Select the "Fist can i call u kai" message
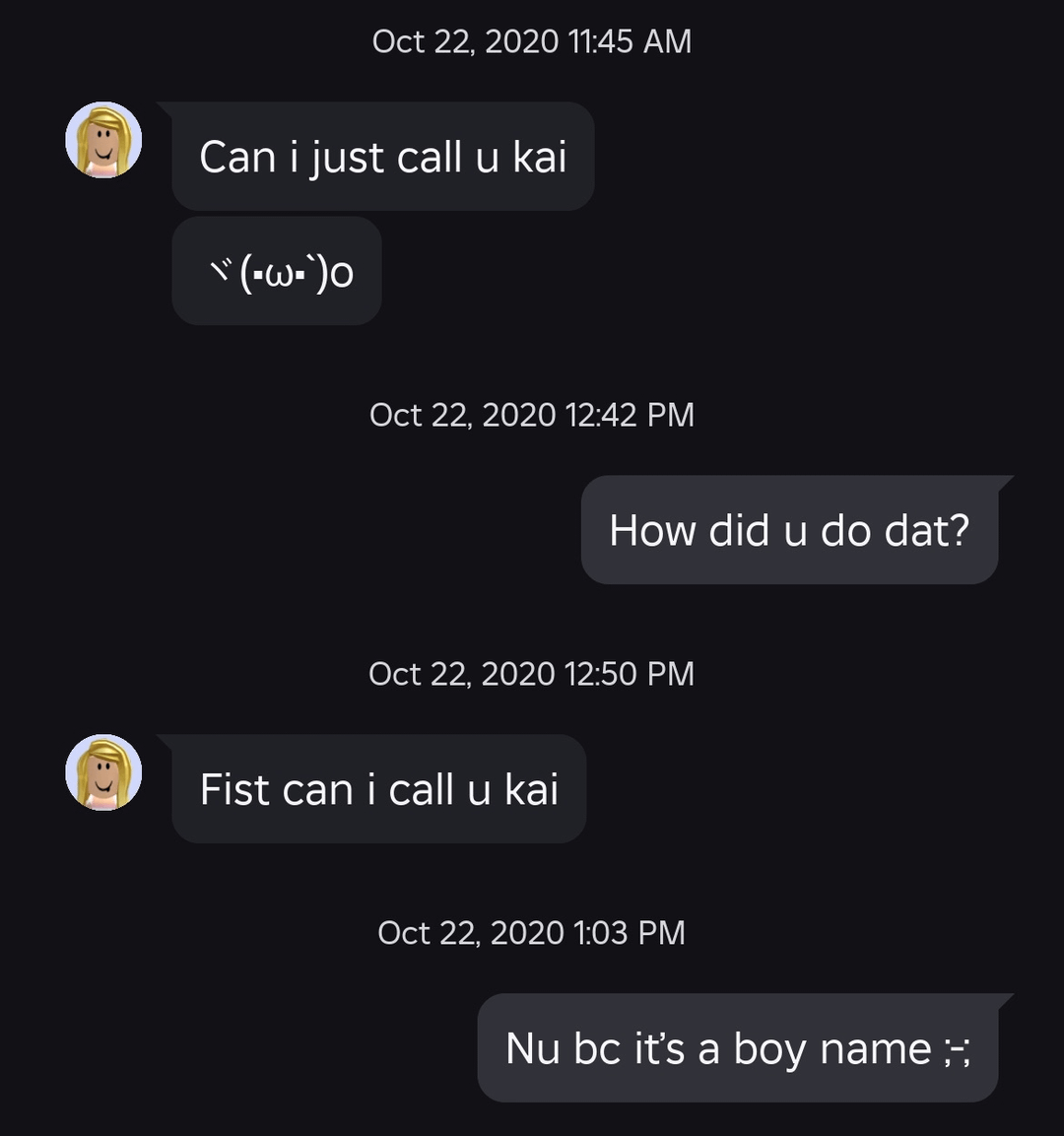This screenshot has width=1064, height=1136. click(x=379, y=789)
